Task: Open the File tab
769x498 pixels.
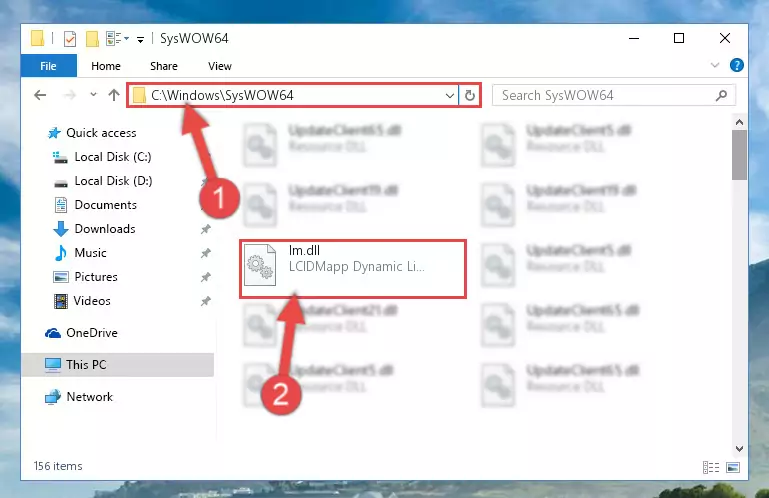Action: tap(49, 66)
